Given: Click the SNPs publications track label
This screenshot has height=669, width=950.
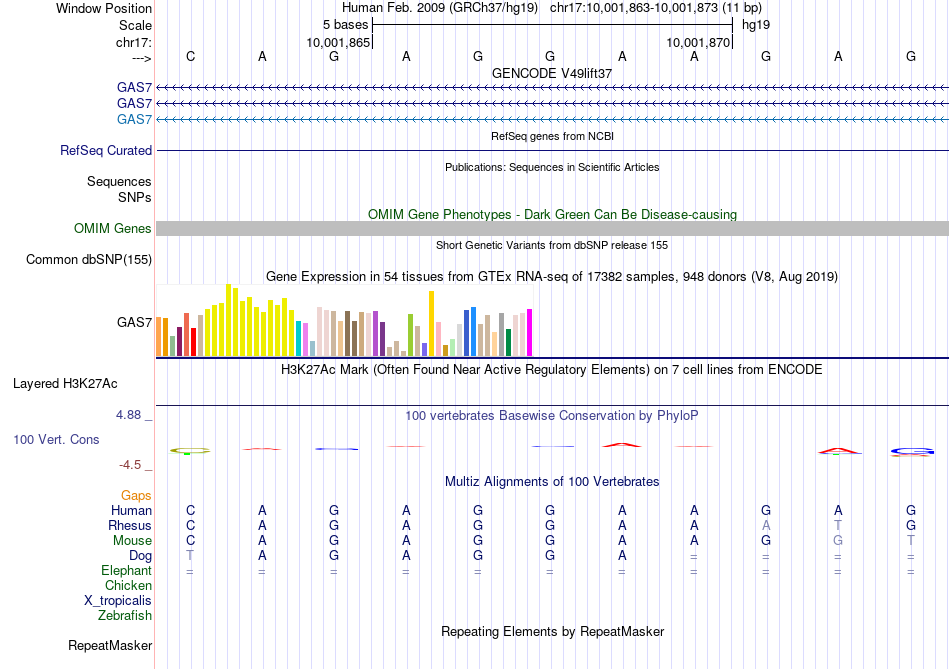Looking at the screenshot, I should (x=135, y=197).
